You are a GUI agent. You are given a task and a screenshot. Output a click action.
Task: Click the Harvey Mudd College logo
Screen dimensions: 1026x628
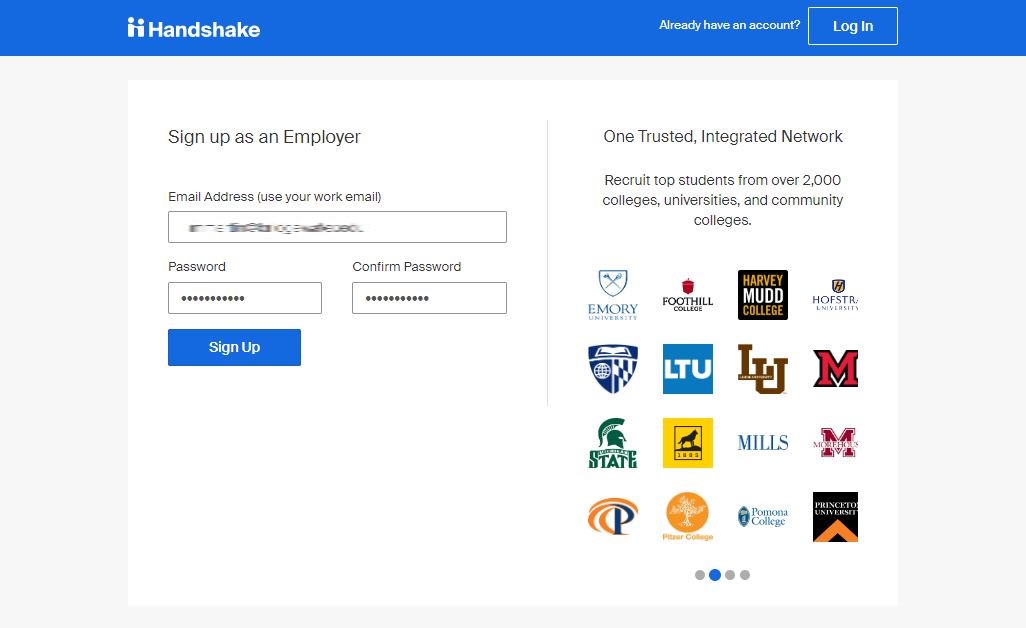(x=762, y=295)
